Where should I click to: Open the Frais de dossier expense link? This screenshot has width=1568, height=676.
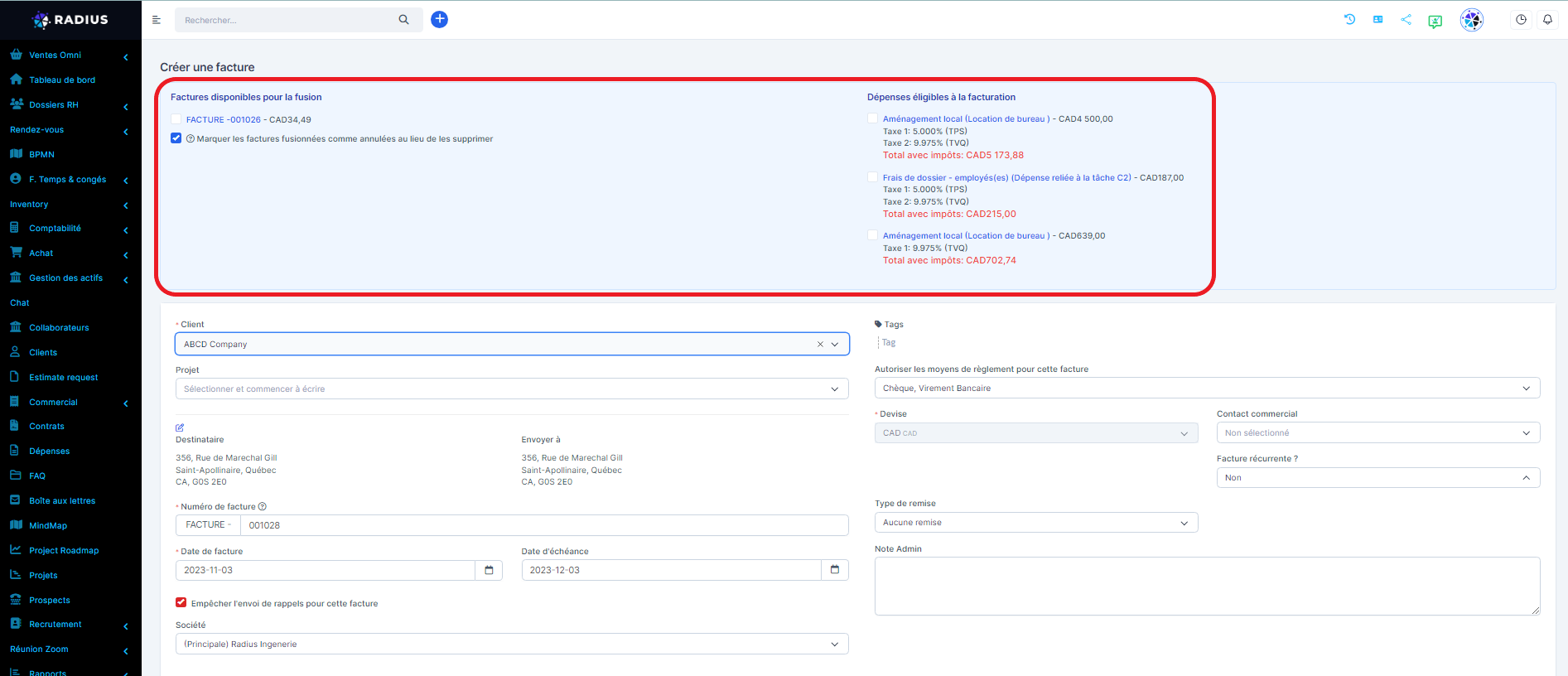coord(1006,177)
